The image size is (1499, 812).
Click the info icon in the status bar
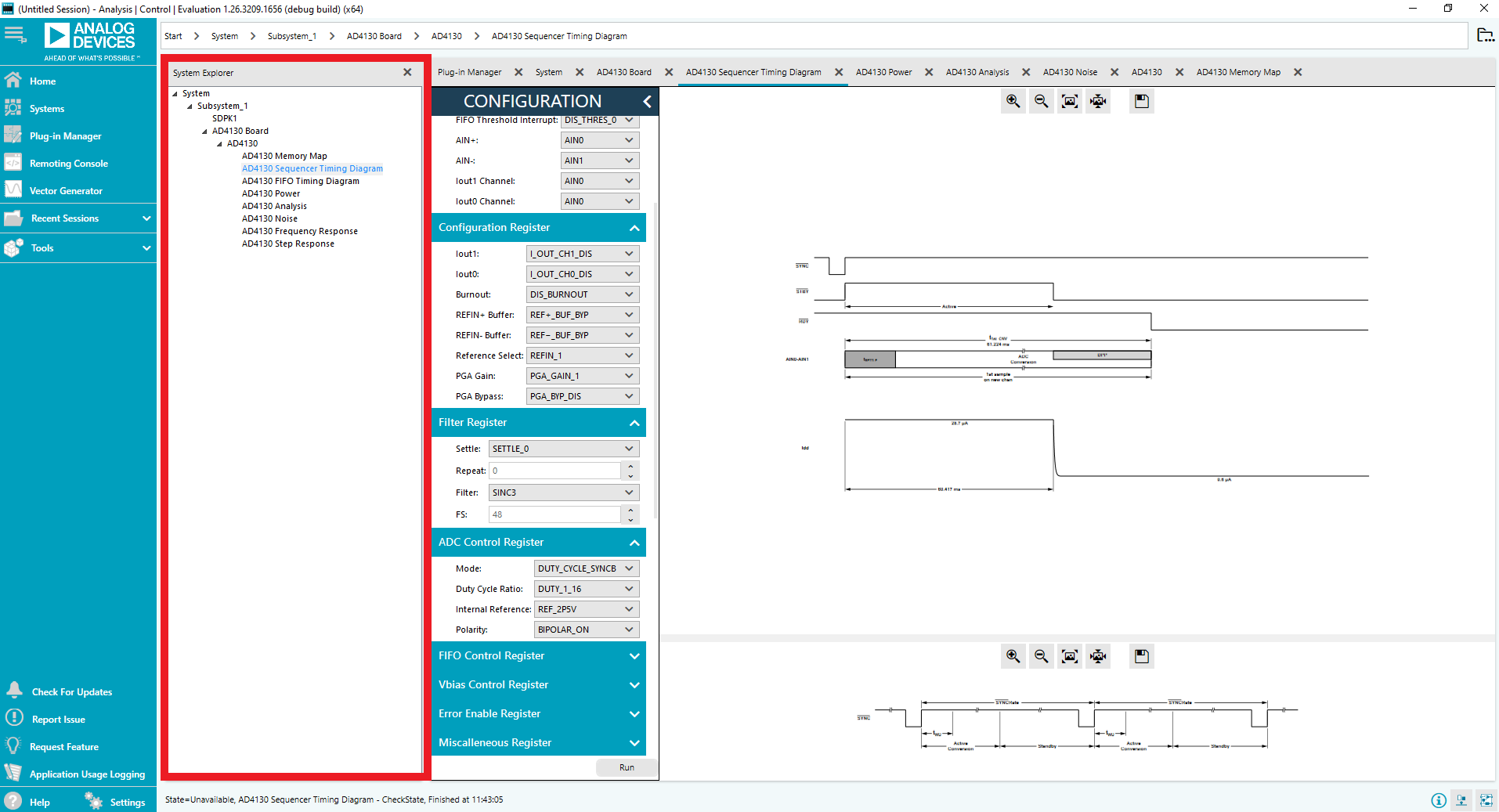coord(1439,800)
